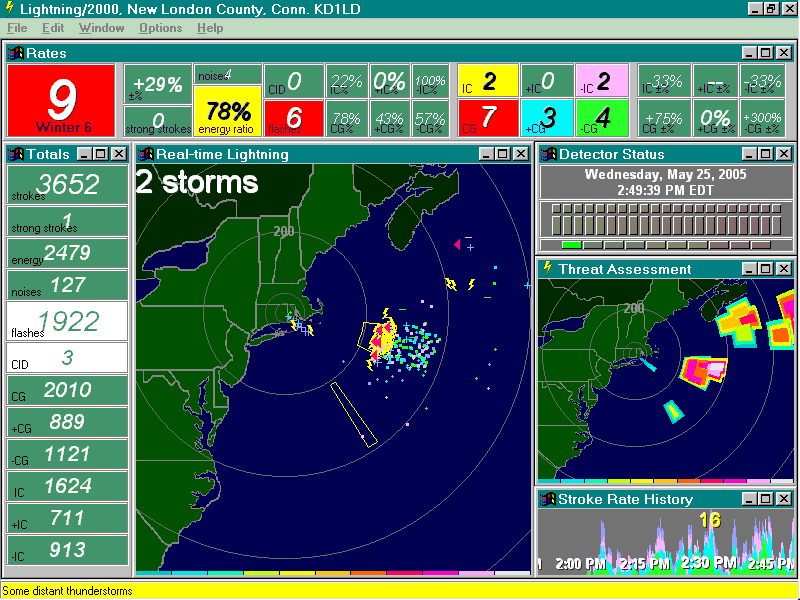This screenshot has width=800, height=600.
Task: Click the green -CG tile showing 4
Action: [602, 118]
